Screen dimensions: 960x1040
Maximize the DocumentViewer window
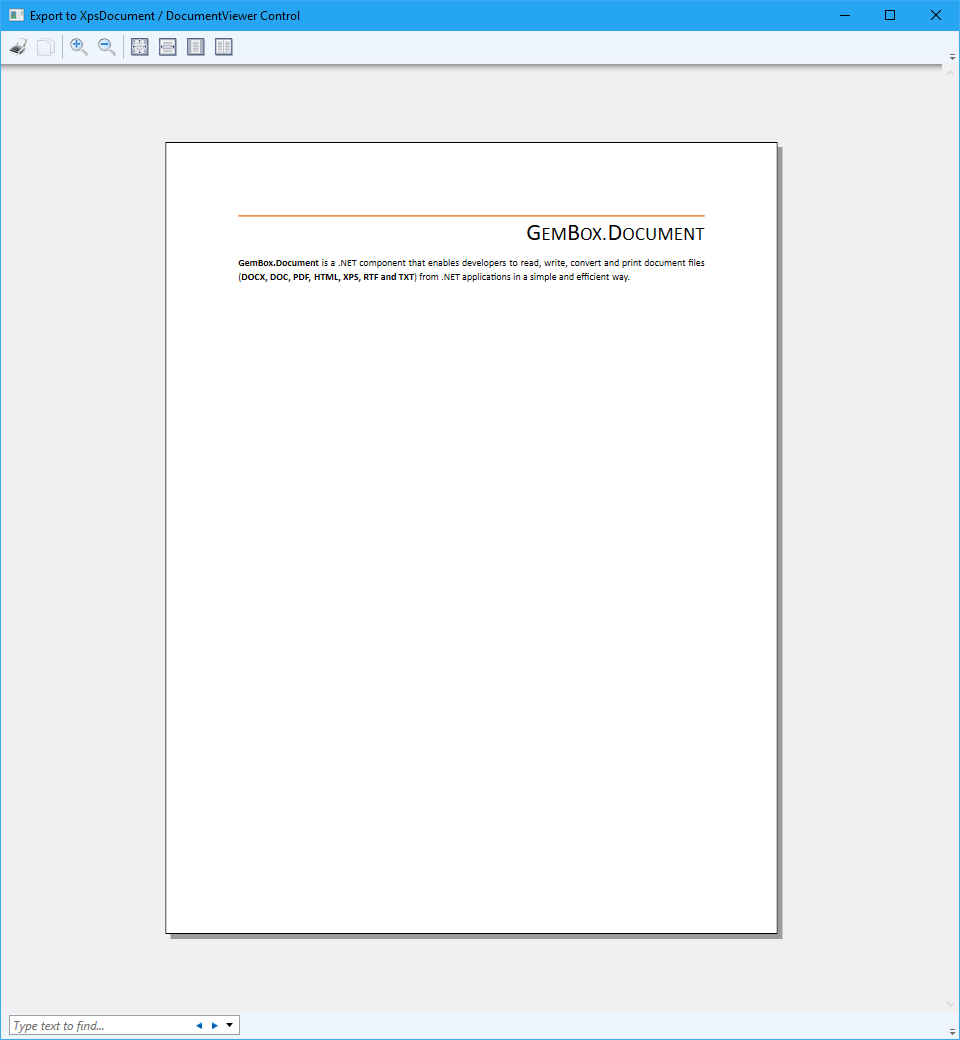pyautogui.click(x=890, y=15)
